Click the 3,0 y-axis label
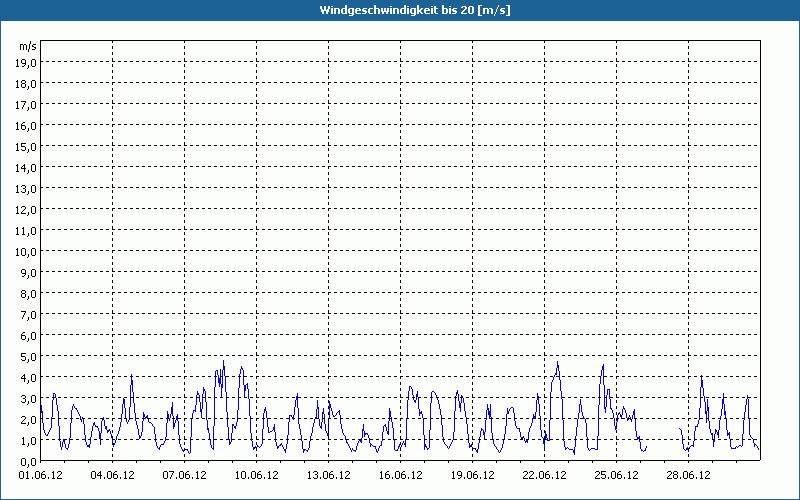Image resolution: width=800 pixels, height=500 pixels. pyautogui.click(x=28, y=398)
